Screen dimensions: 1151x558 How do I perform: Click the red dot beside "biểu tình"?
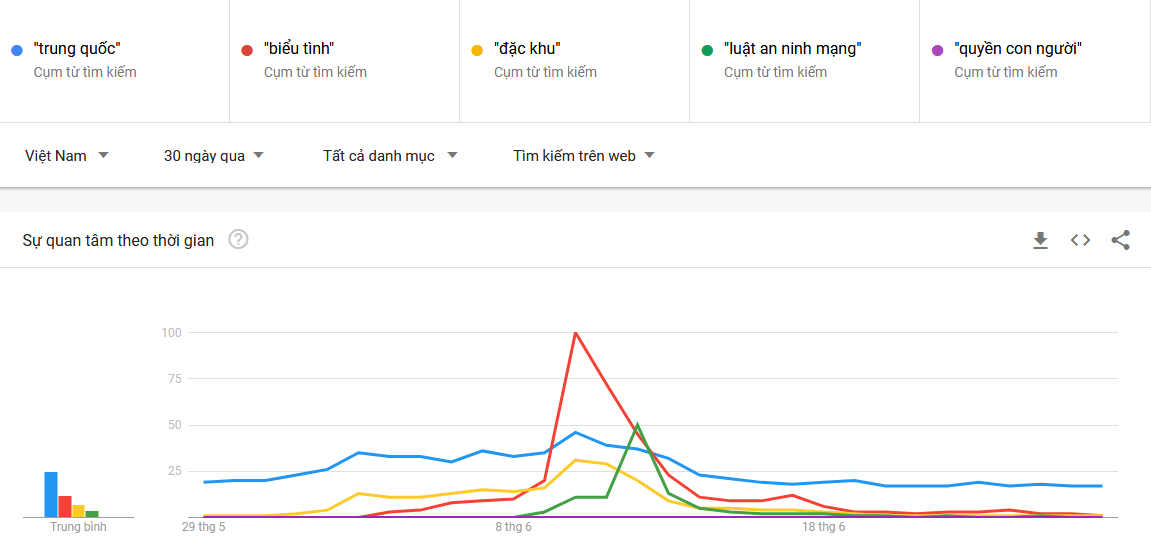[247, 49]
